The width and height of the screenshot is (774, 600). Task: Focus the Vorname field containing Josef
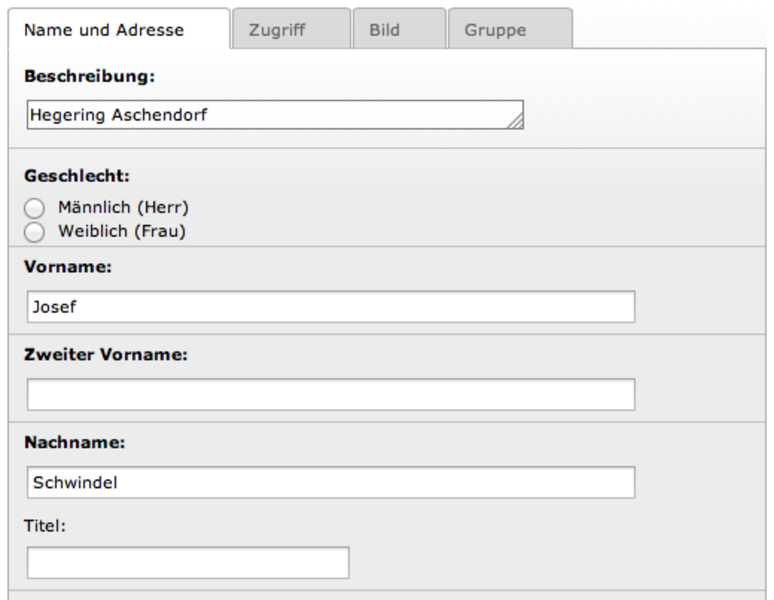pyautogui.click(x=331, y=307)
